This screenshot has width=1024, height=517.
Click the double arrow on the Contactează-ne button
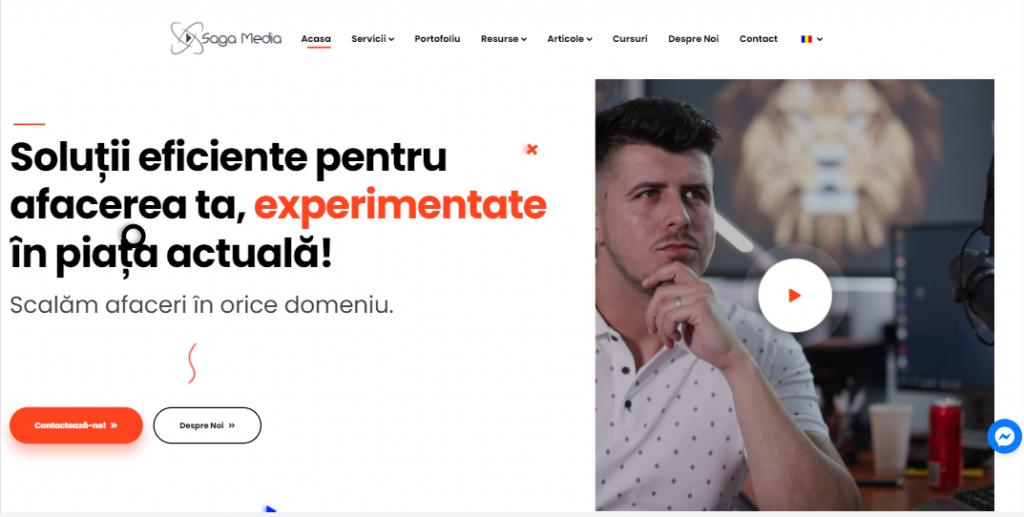click(x=114, y=426)
